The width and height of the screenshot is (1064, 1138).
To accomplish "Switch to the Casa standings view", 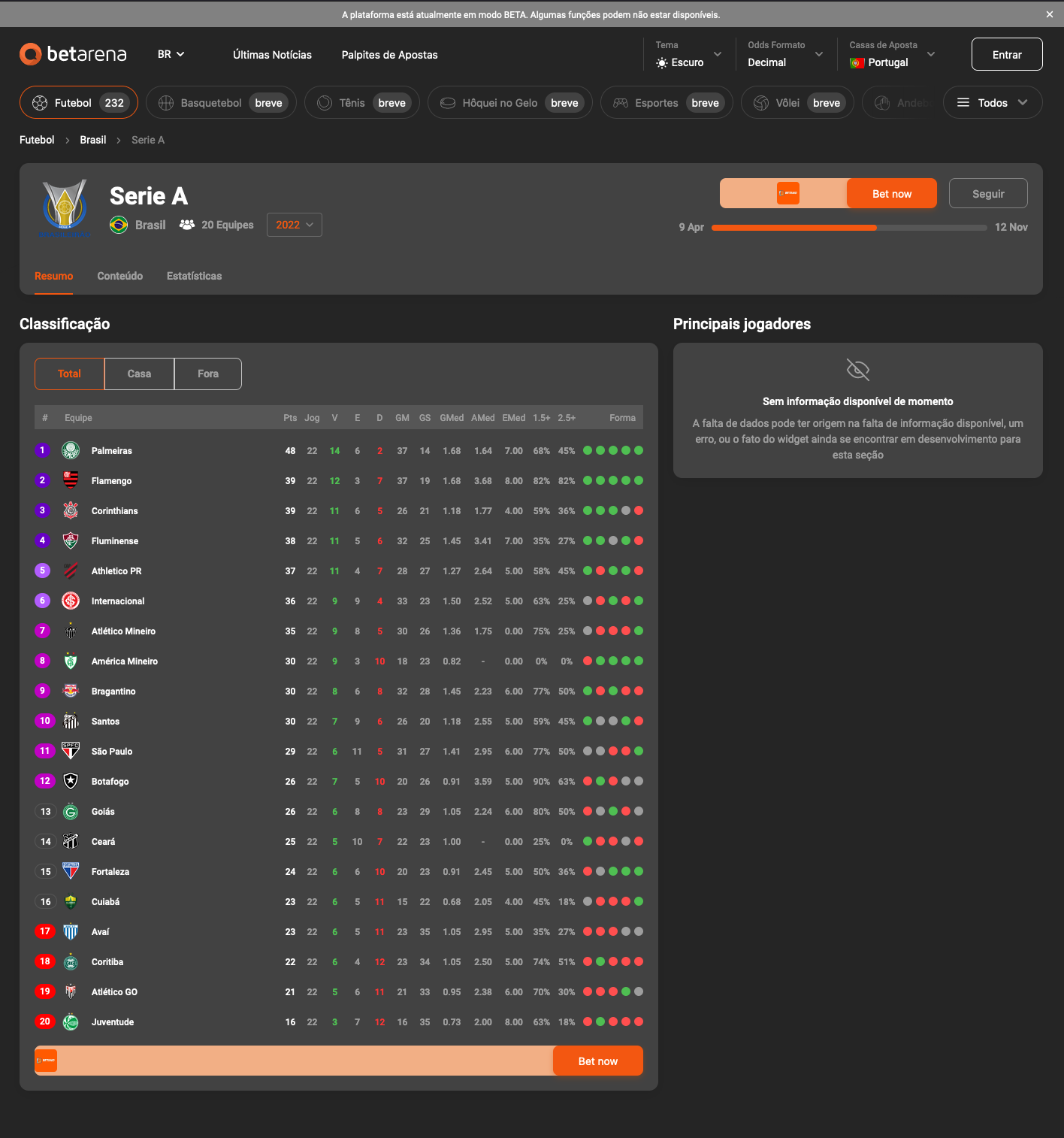I will pos(138,374).
